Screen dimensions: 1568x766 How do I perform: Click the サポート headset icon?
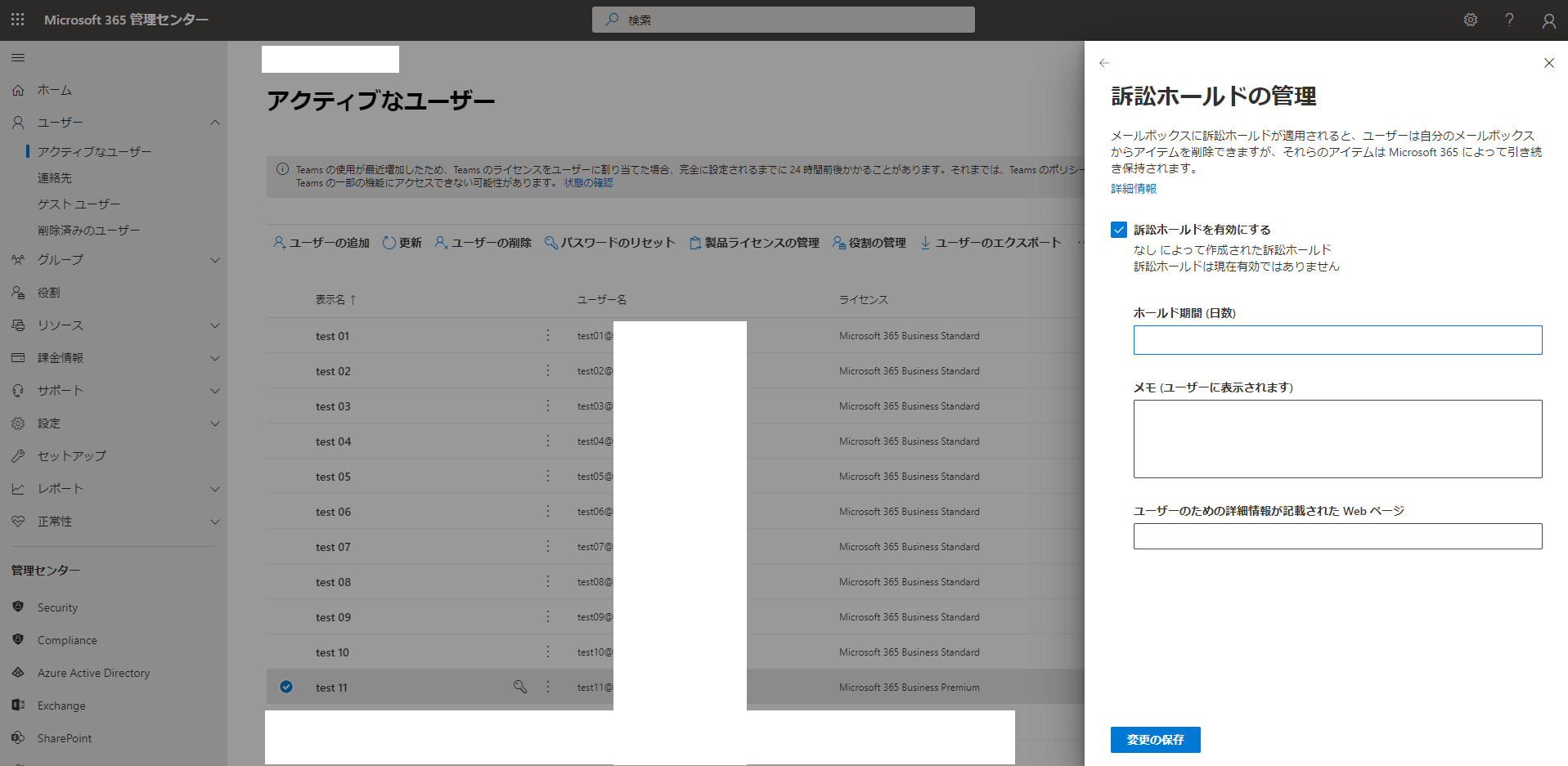18,391
